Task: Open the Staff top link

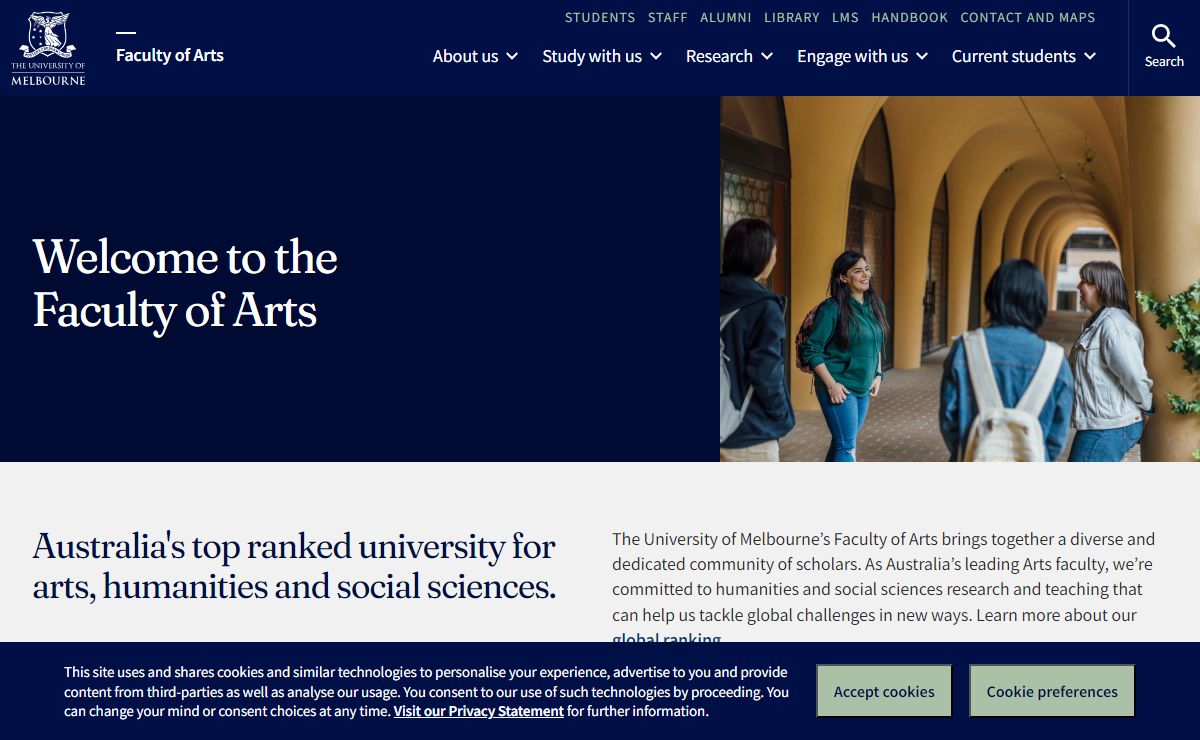Action: (x=667, y=17)
